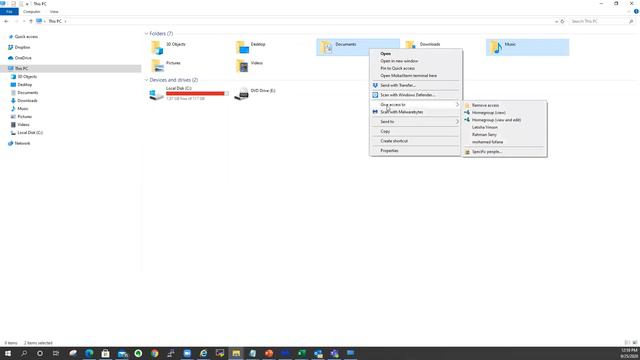Viewport: 640px width, 360px height.
Task: Select Local Disk (C:) in navigation pane
Action: (x=29, y=133)
